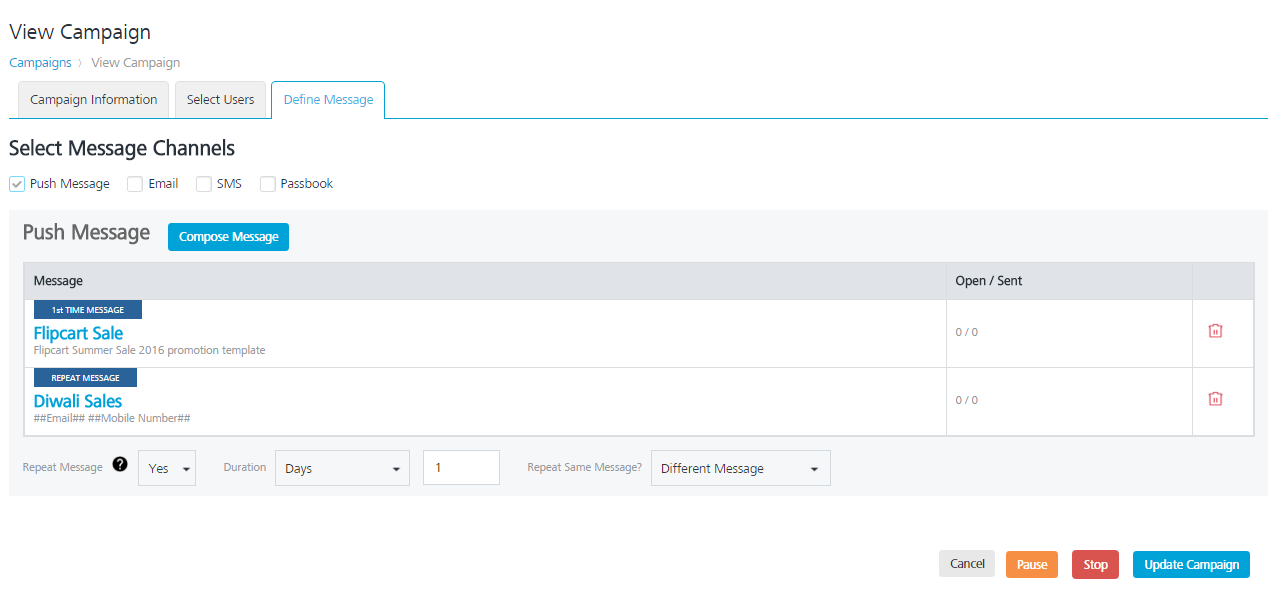Pause the campaign
This screenshot has height=589, width=1268.
[1031, 564]
